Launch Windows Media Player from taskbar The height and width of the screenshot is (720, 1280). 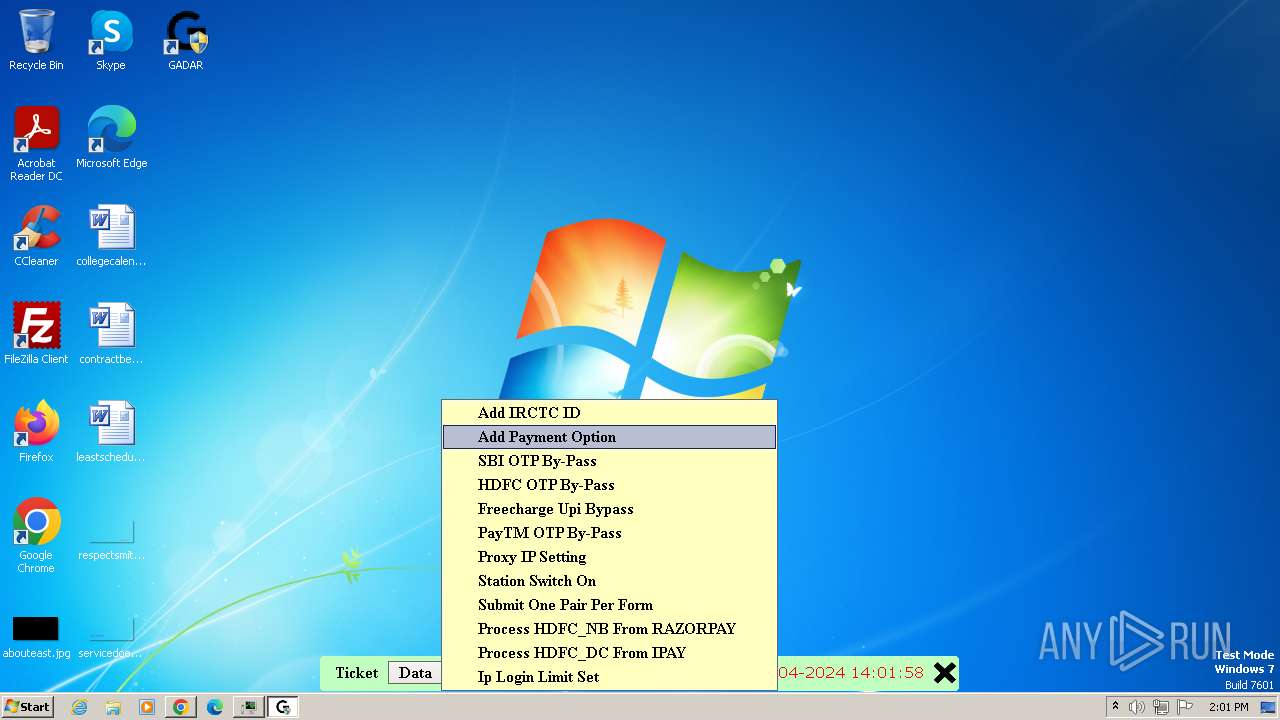coord(147,707)
